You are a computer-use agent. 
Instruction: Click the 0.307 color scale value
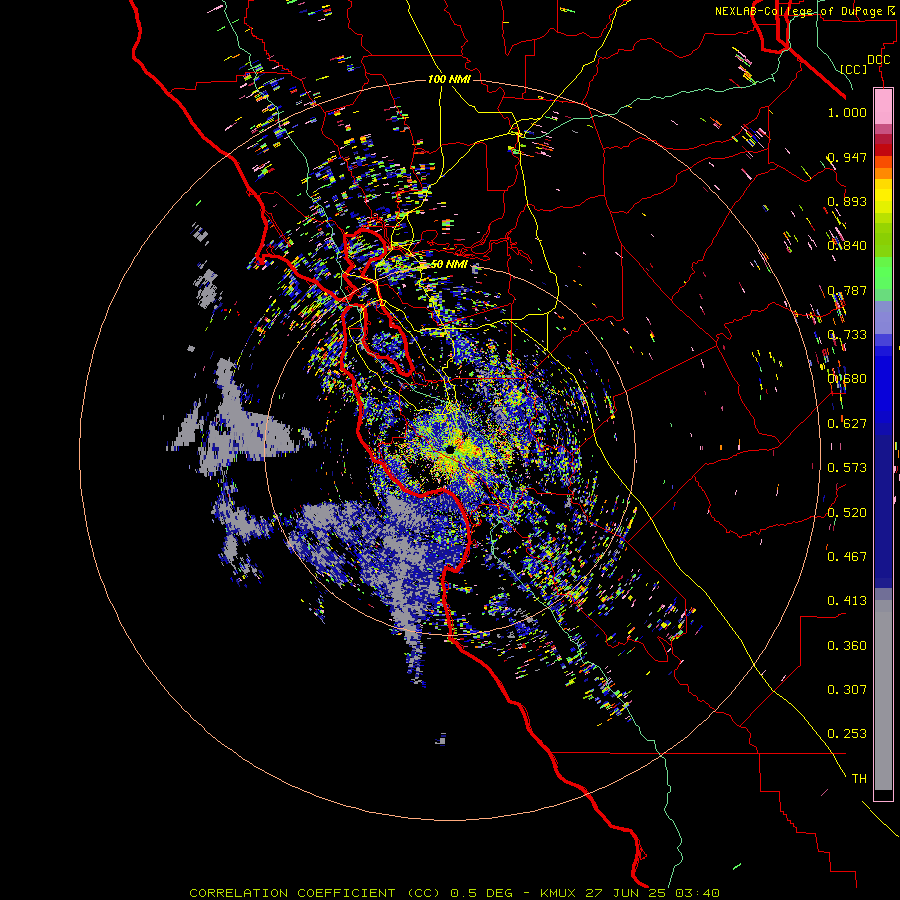tap(847, 689)
